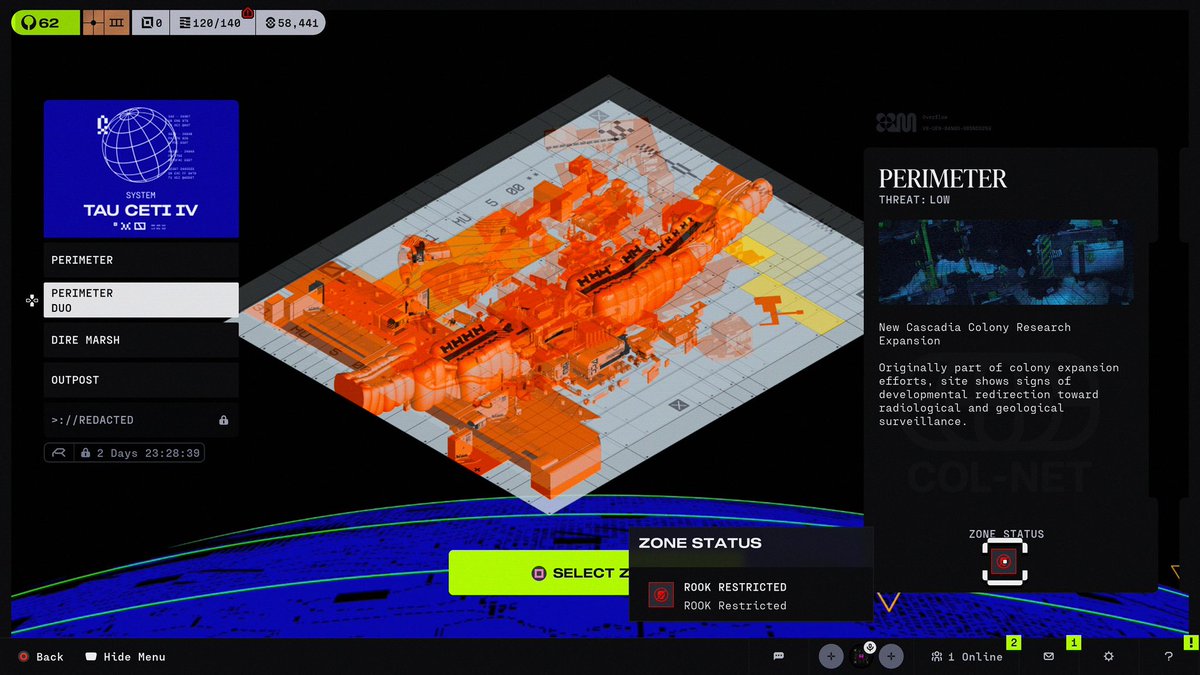Click the square token counter showing 0

151,22
